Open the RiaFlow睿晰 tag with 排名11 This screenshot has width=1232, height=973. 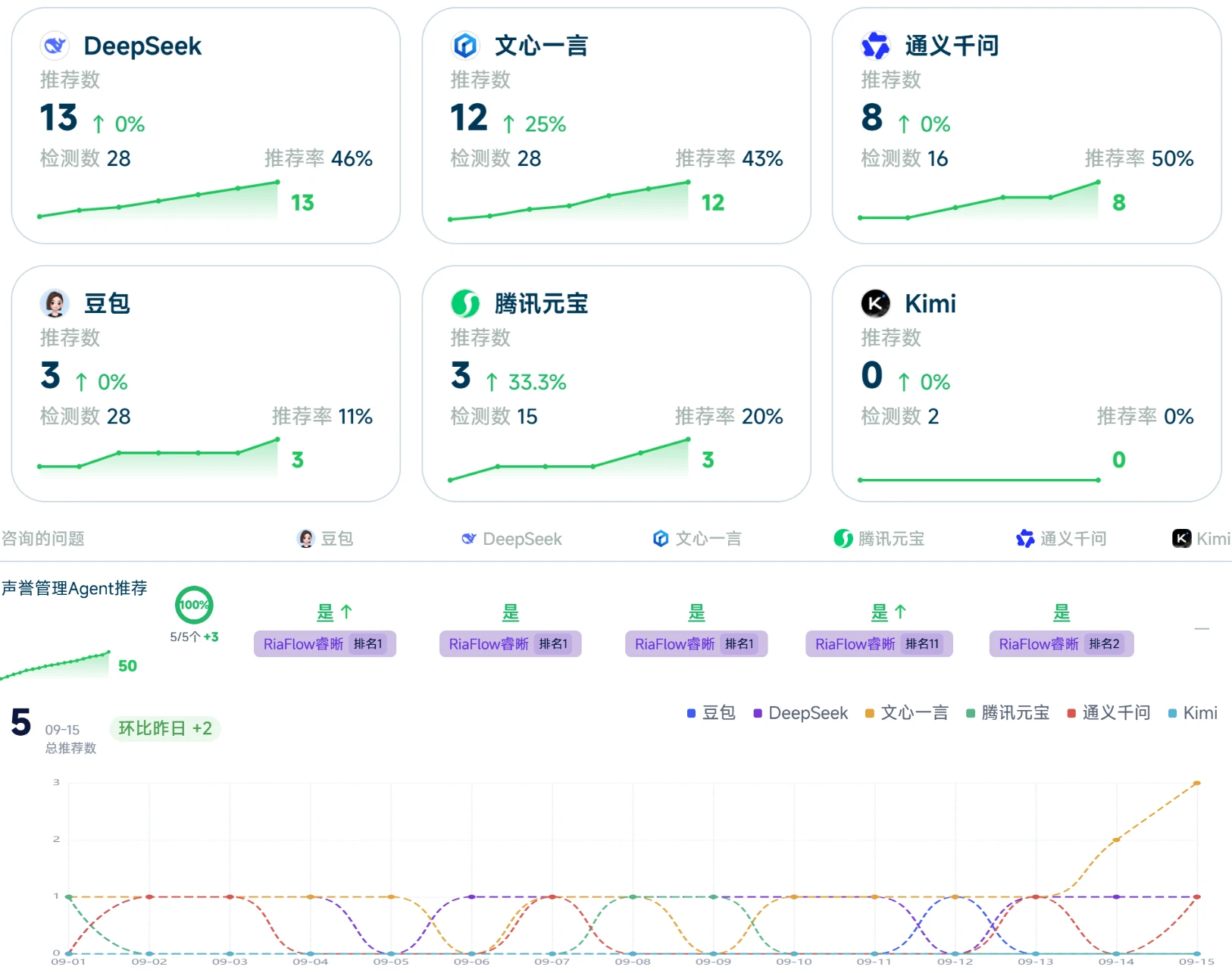(x=879, y=644)
